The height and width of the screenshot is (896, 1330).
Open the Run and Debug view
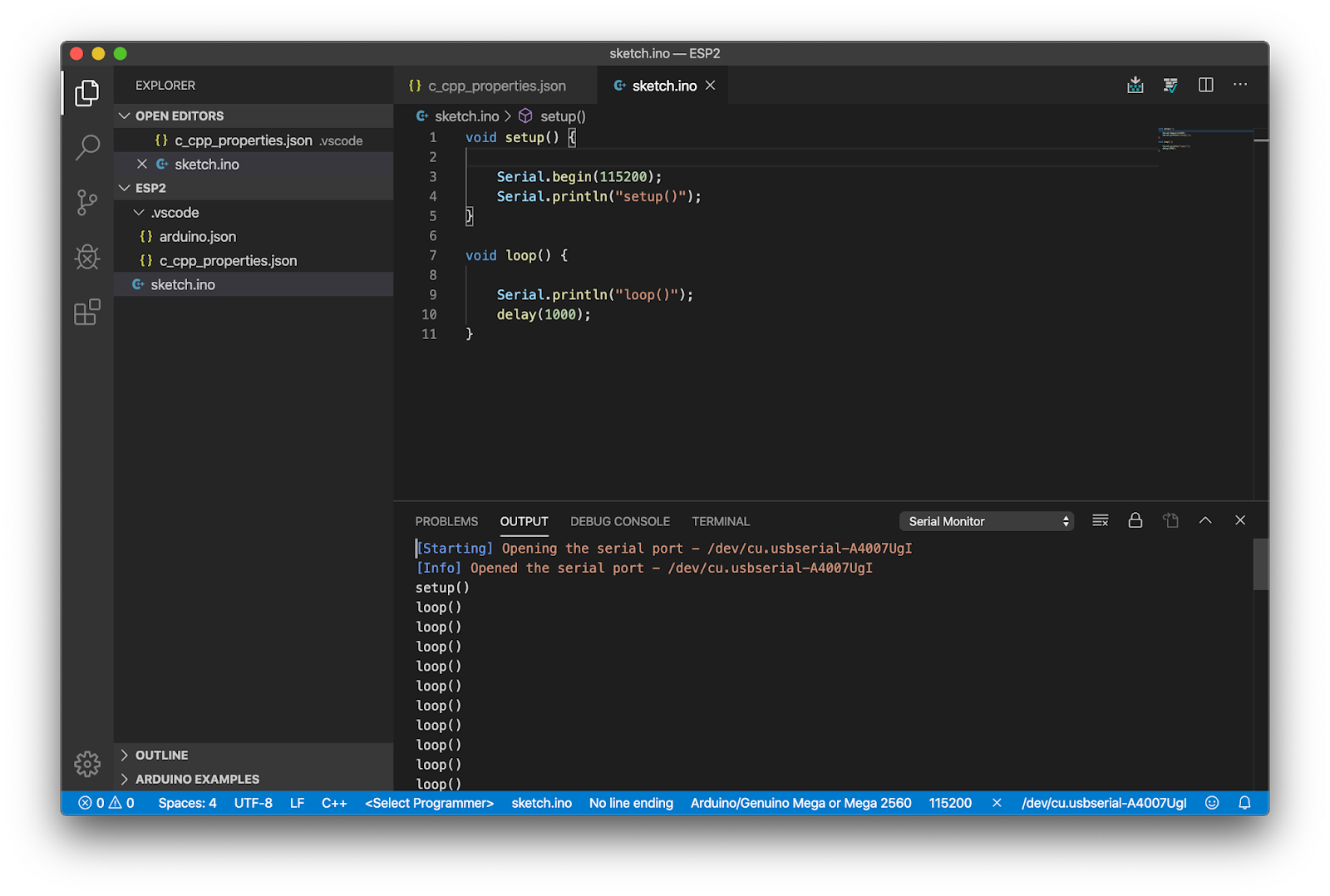(x=86, y=258)
